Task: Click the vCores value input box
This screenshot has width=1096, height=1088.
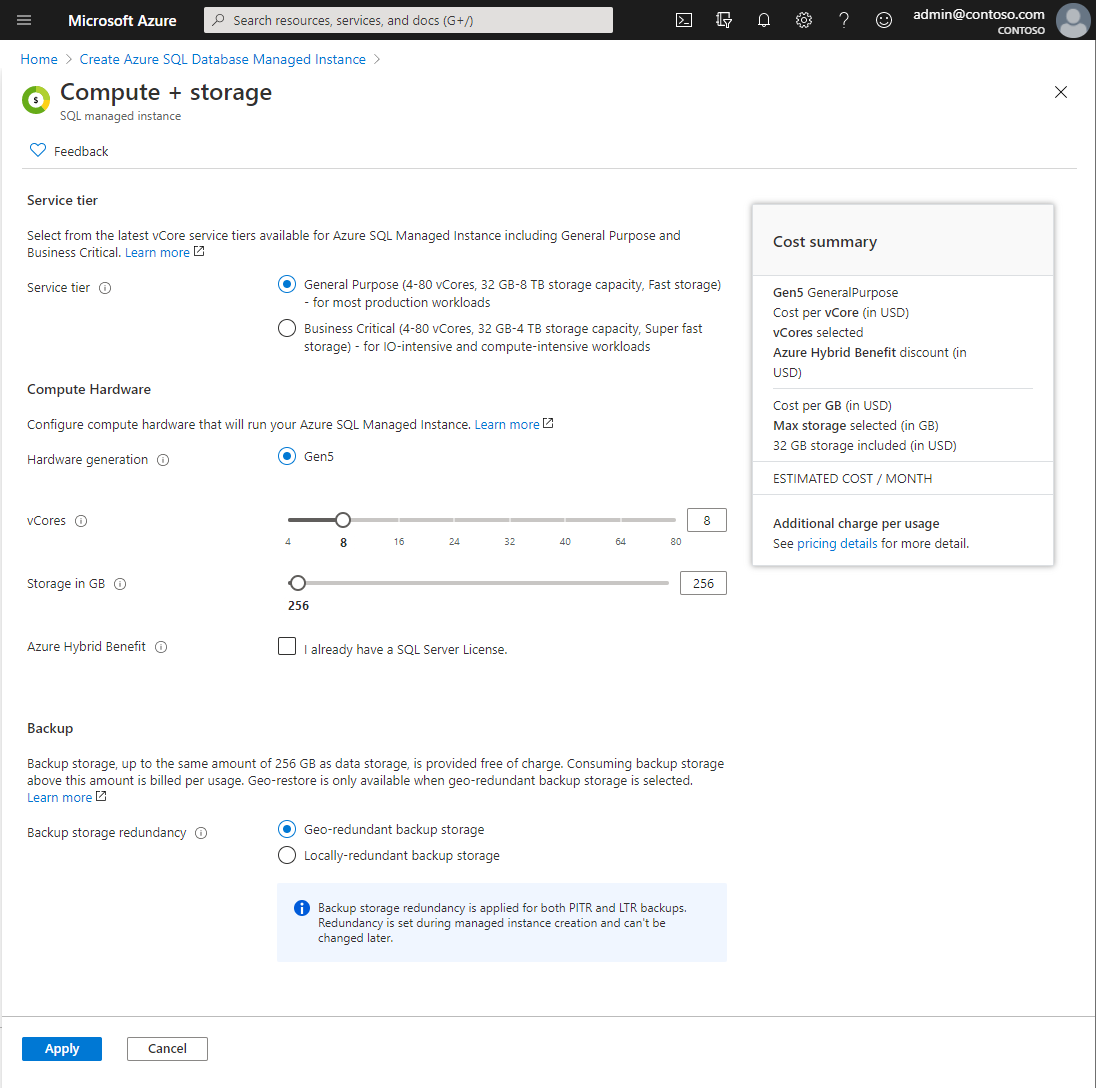Action: tap(706, 519)
